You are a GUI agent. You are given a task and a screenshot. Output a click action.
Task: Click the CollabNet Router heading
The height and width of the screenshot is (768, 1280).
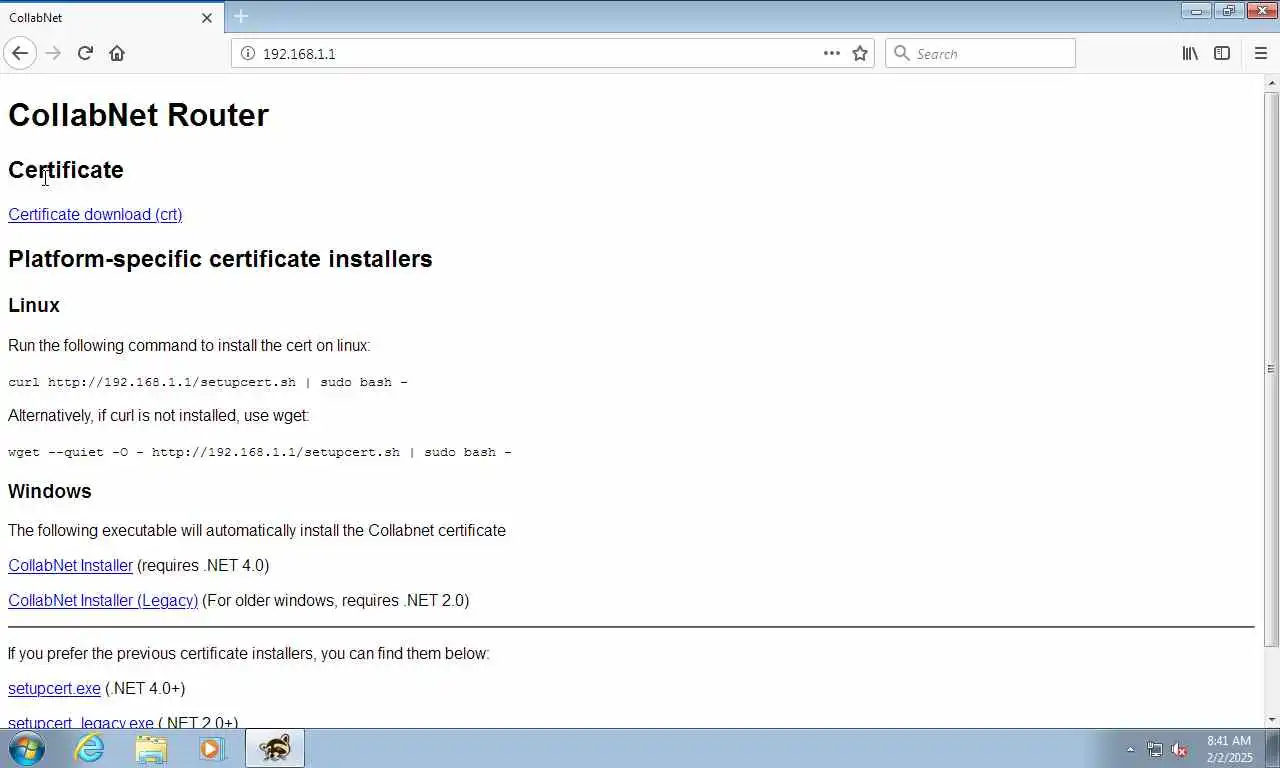(x=138, y=115)
